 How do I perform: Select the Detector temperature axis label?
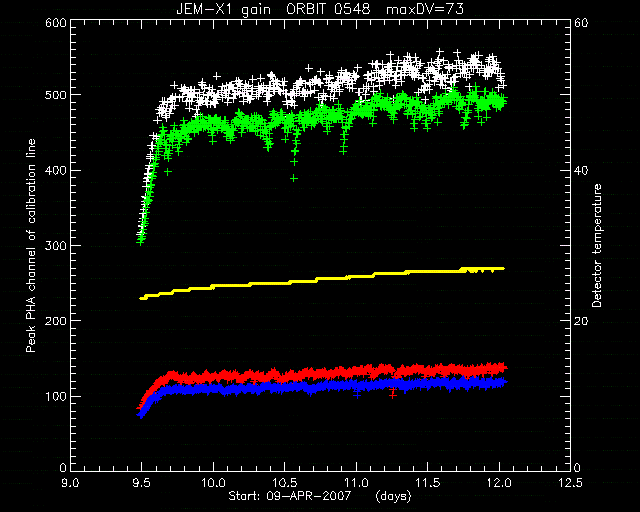pos(597,246)
